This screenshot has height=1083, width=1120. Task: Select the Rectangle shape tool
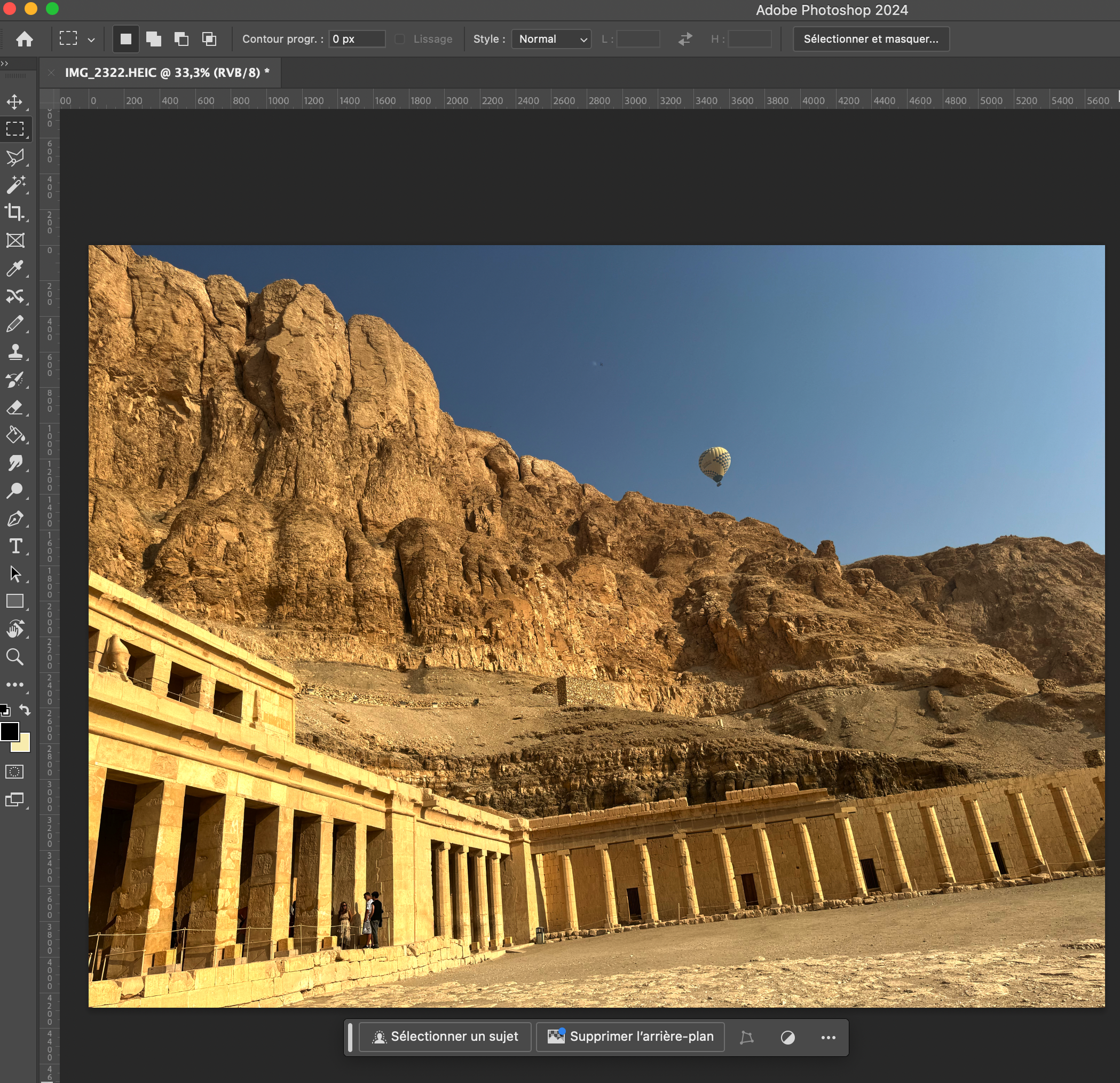pyautogui.click(x=15, y=601)
